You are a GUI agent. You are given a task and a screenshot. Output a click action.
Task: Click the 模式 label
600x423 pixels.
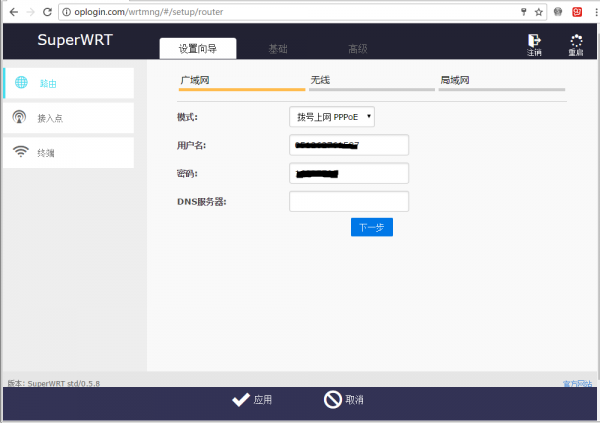click(x=187, y=117)
